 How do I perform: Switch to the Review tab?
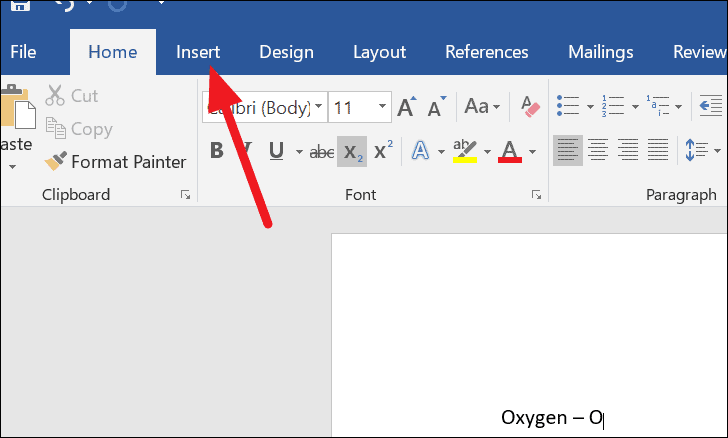point(699,52)
